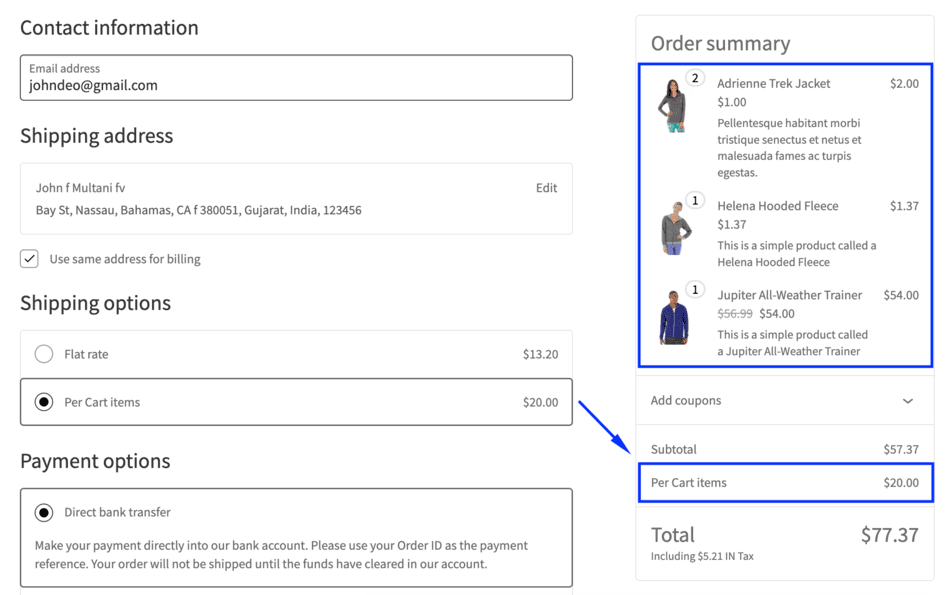The width and height of the screenshot is (950, 595).
Task: Click the Subtotal row in Order summary
Action: click(785, 449)
